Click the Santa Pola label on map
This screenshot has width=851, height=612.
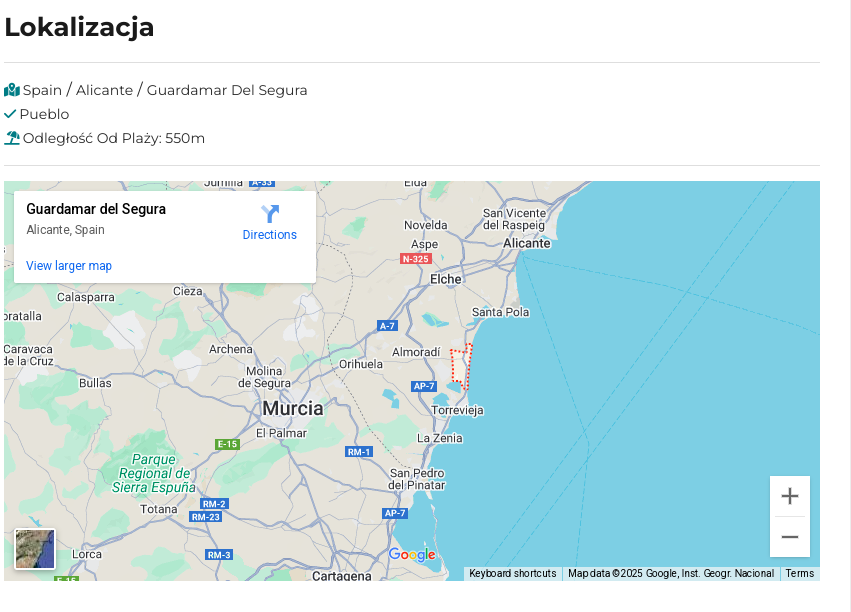(x=500, y=312)
